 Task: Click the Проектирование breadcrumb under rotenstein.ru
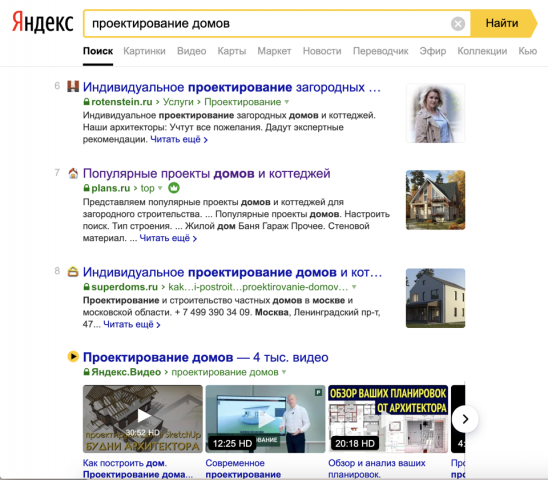[243, 102]
